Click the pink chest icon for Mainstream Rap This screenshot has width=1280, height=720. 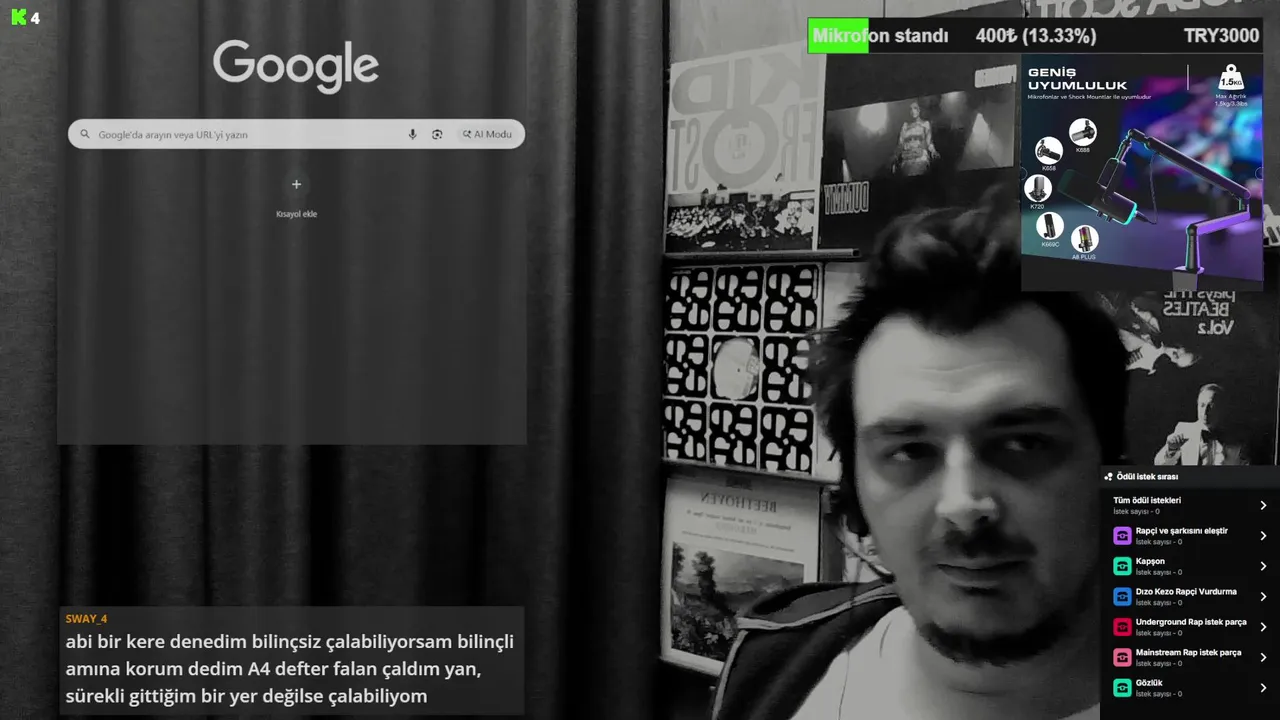pyautogui.click(x=1122, y=657)
